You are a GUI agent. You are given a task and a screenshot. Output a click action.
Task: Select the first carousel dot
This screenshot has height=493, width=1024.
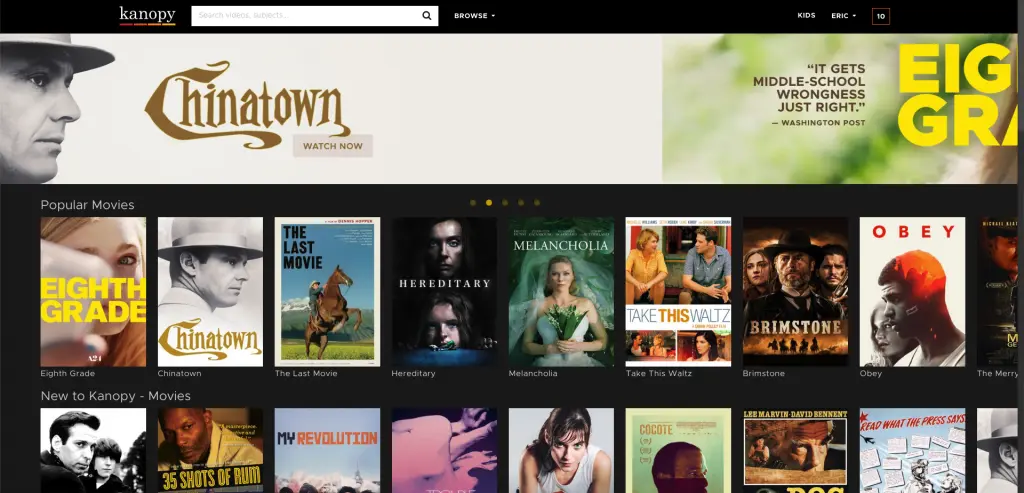pos(473,202)
